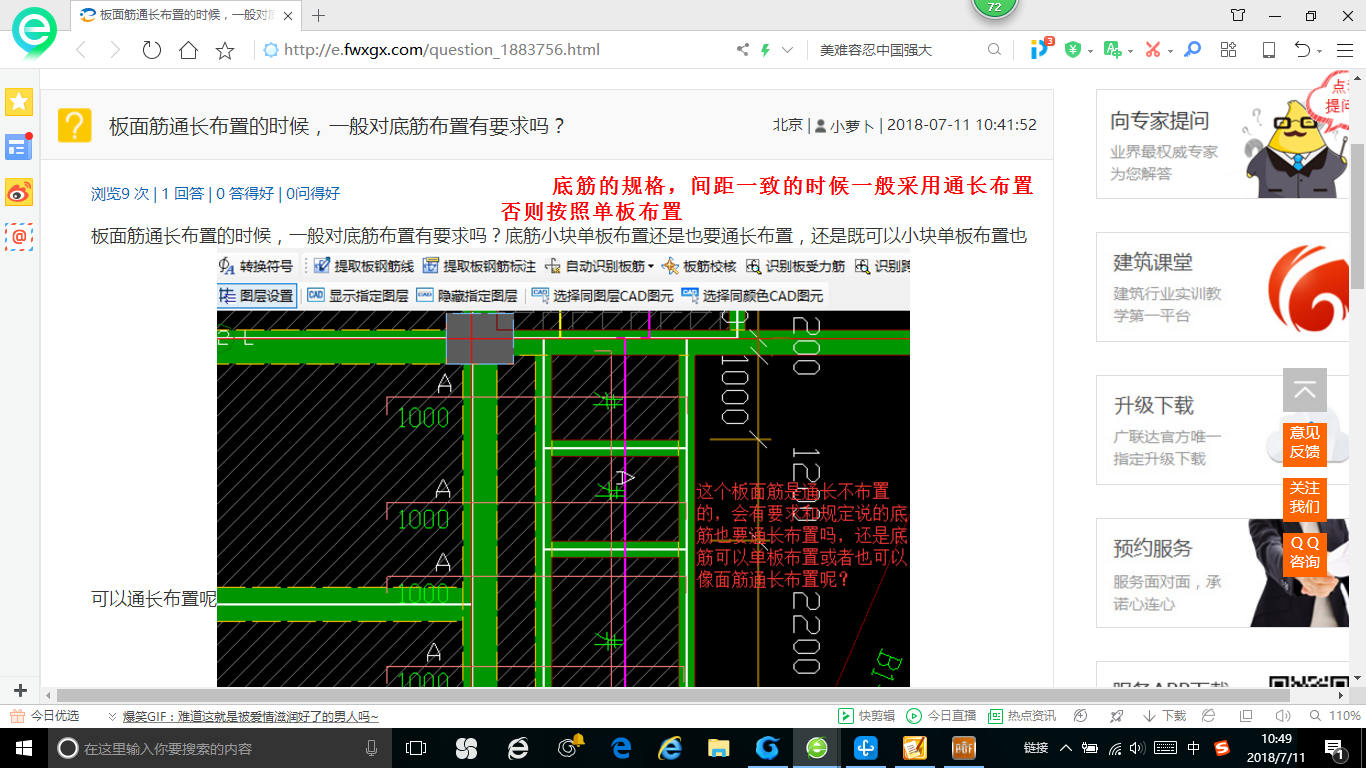1366x768 pixels.
Task: Click the back-to-top arrow button
Action: (x=1305, y=390)
